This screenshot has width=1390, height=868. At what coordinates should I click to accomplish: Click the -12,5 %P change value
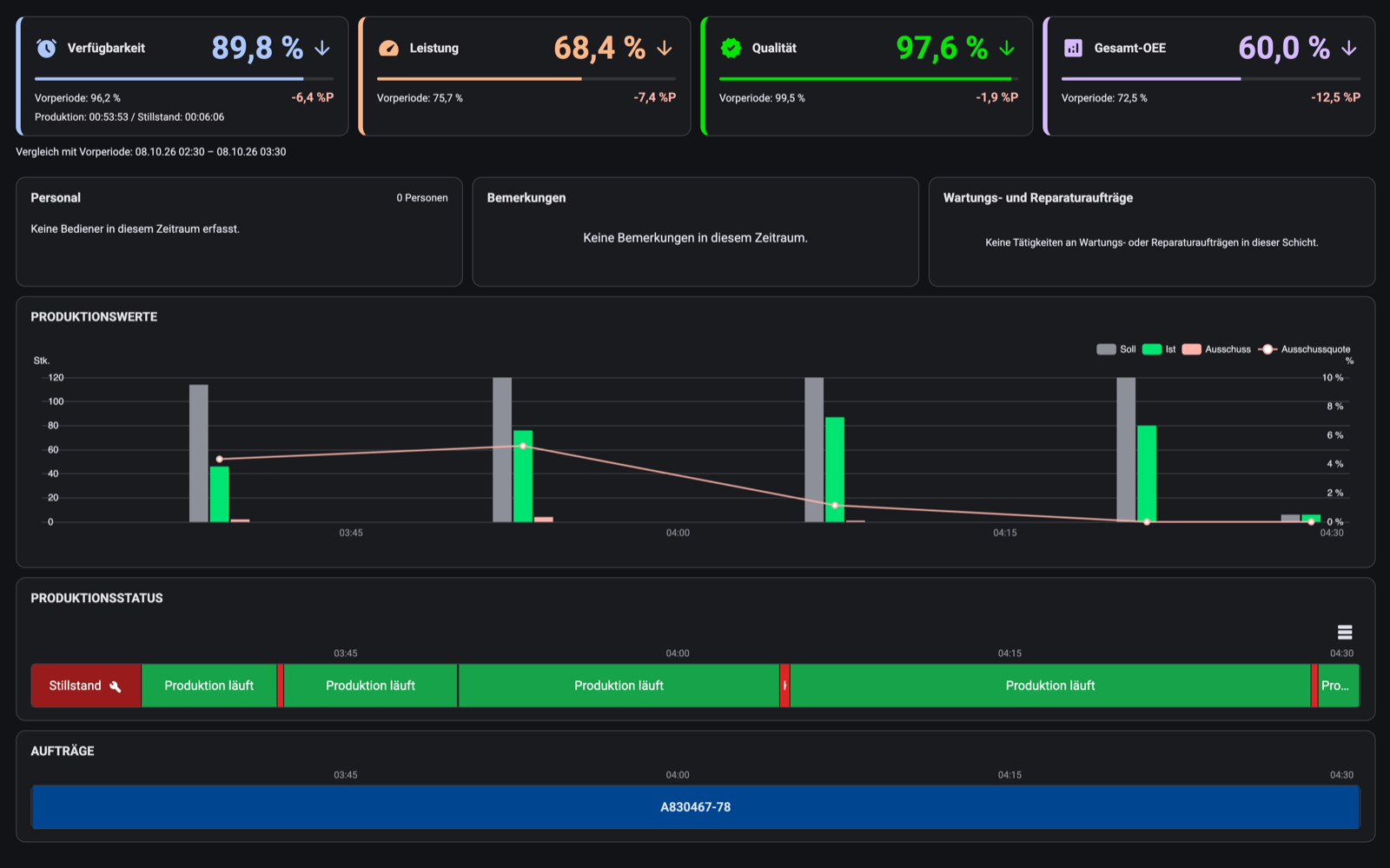click(1336, 97)
